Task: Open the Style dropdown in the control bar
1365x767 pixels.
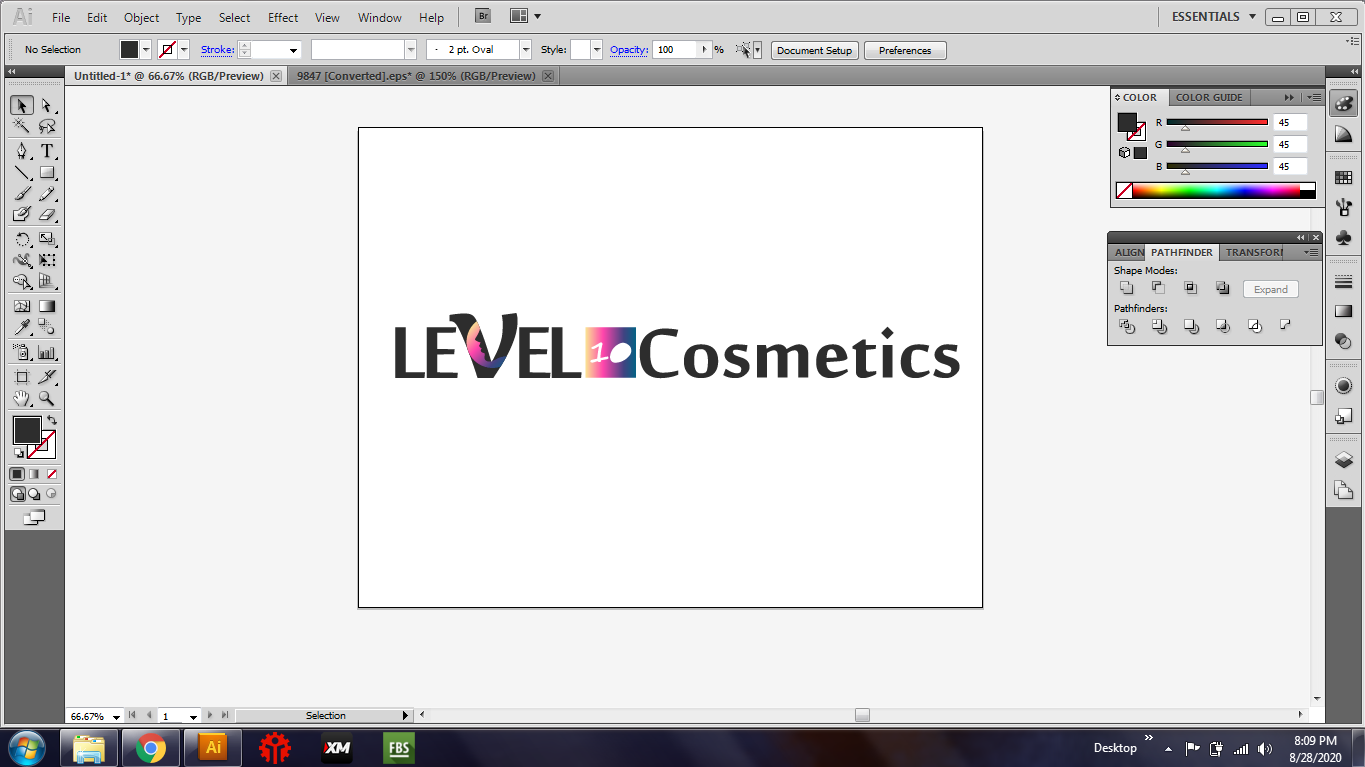Action: click(596, 49)
